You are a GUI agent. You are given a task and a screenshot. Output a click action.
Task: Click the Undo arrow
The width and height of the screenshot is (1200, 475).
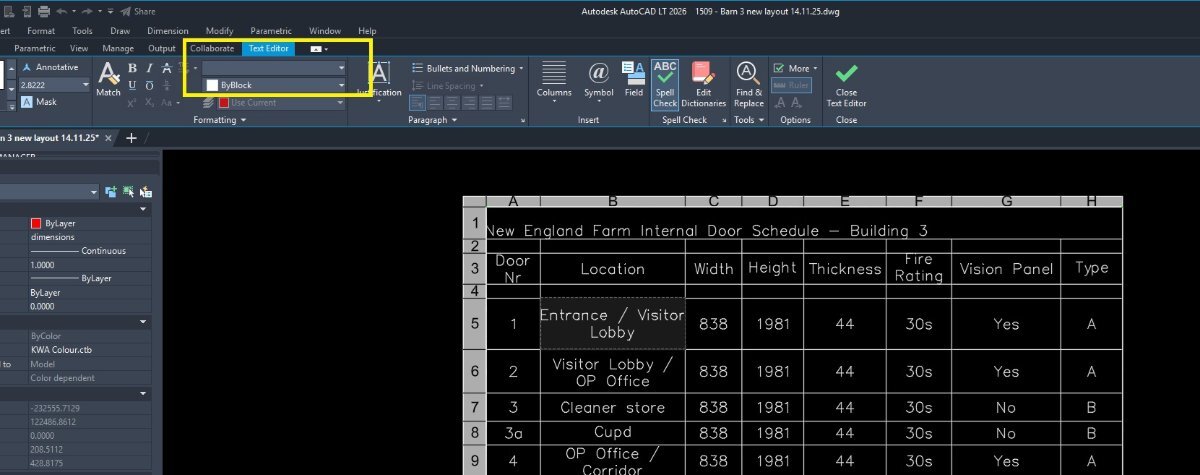62,11
